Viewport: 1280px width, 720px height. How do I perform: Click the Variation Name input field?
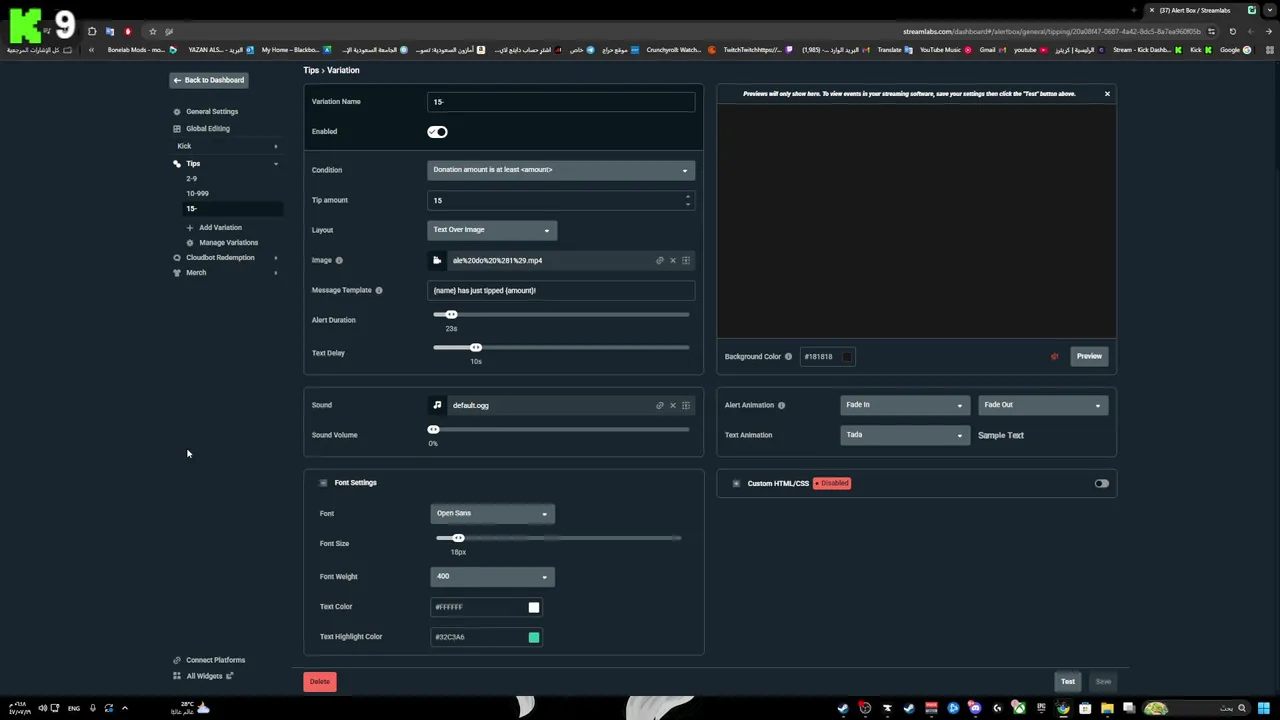[x=561, y=102]
